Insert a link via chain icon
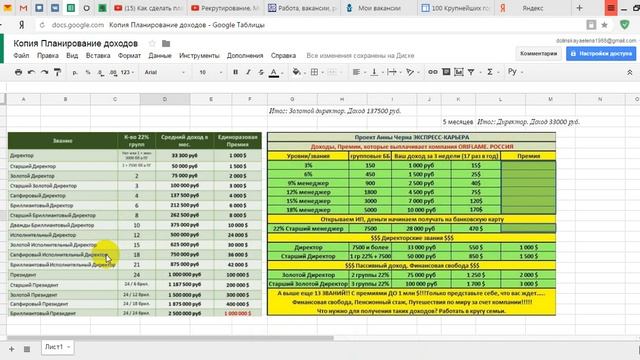 pyautogui.click(x=433, y=72)
